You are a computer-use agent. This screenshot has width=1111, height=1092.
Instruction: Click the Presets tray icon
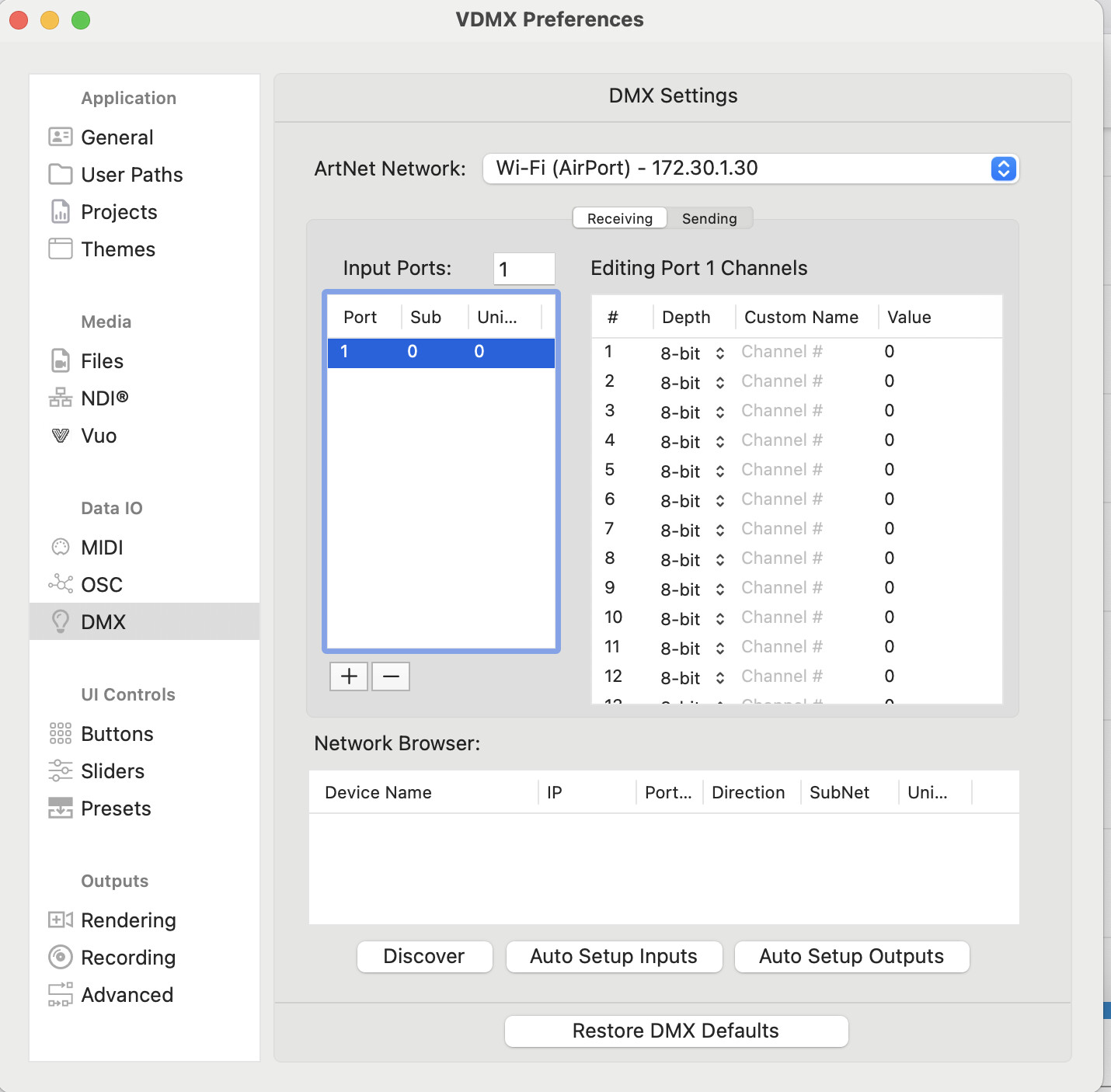[x=61, y=808]
